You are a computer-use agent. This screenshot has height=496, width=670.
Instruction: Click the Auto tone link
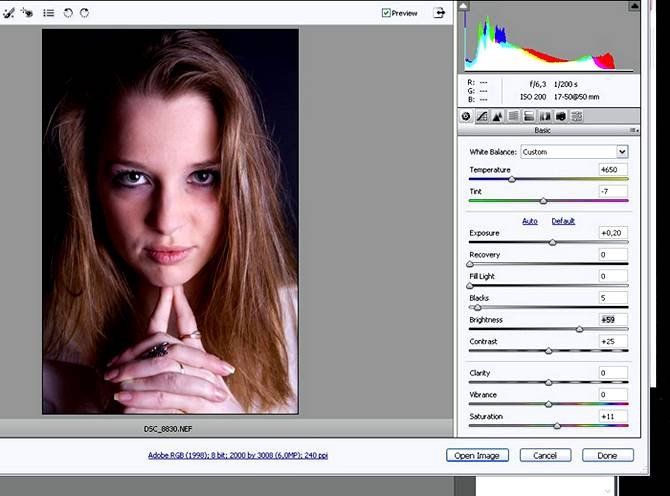(x=530, y=221)
